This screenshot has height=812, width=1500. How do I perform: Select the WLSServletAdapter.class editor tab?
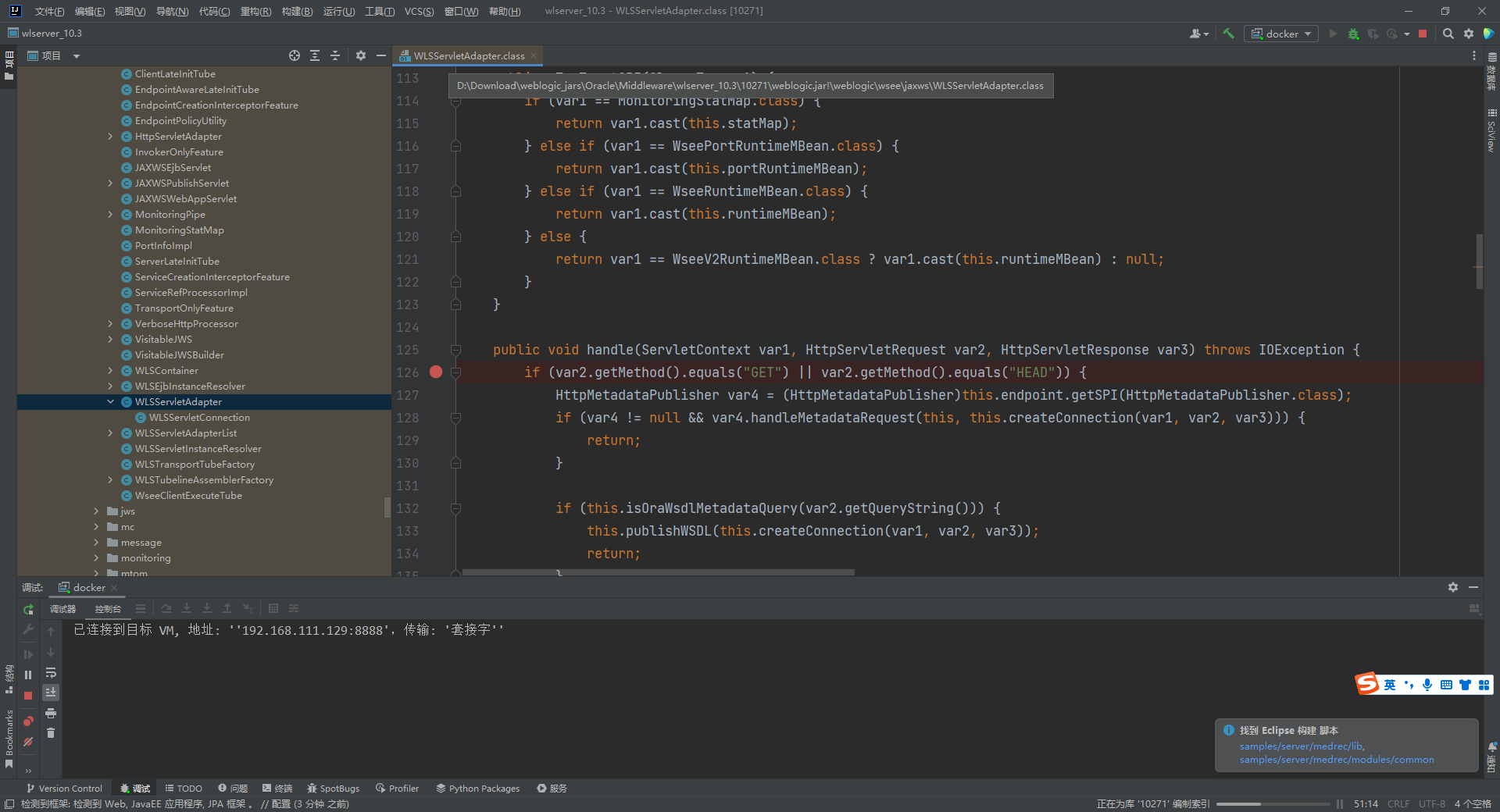pos(469,55)
